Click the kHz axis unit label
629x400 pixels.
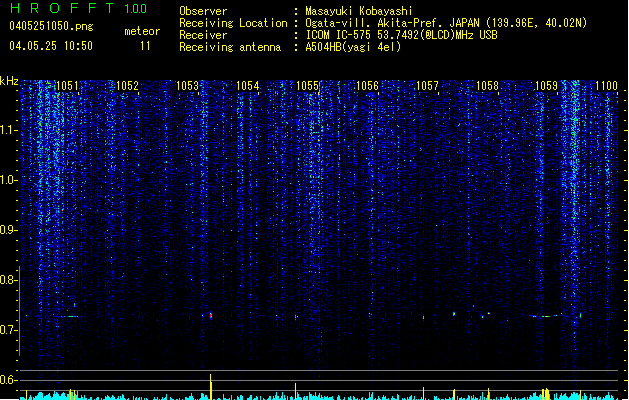9,81
